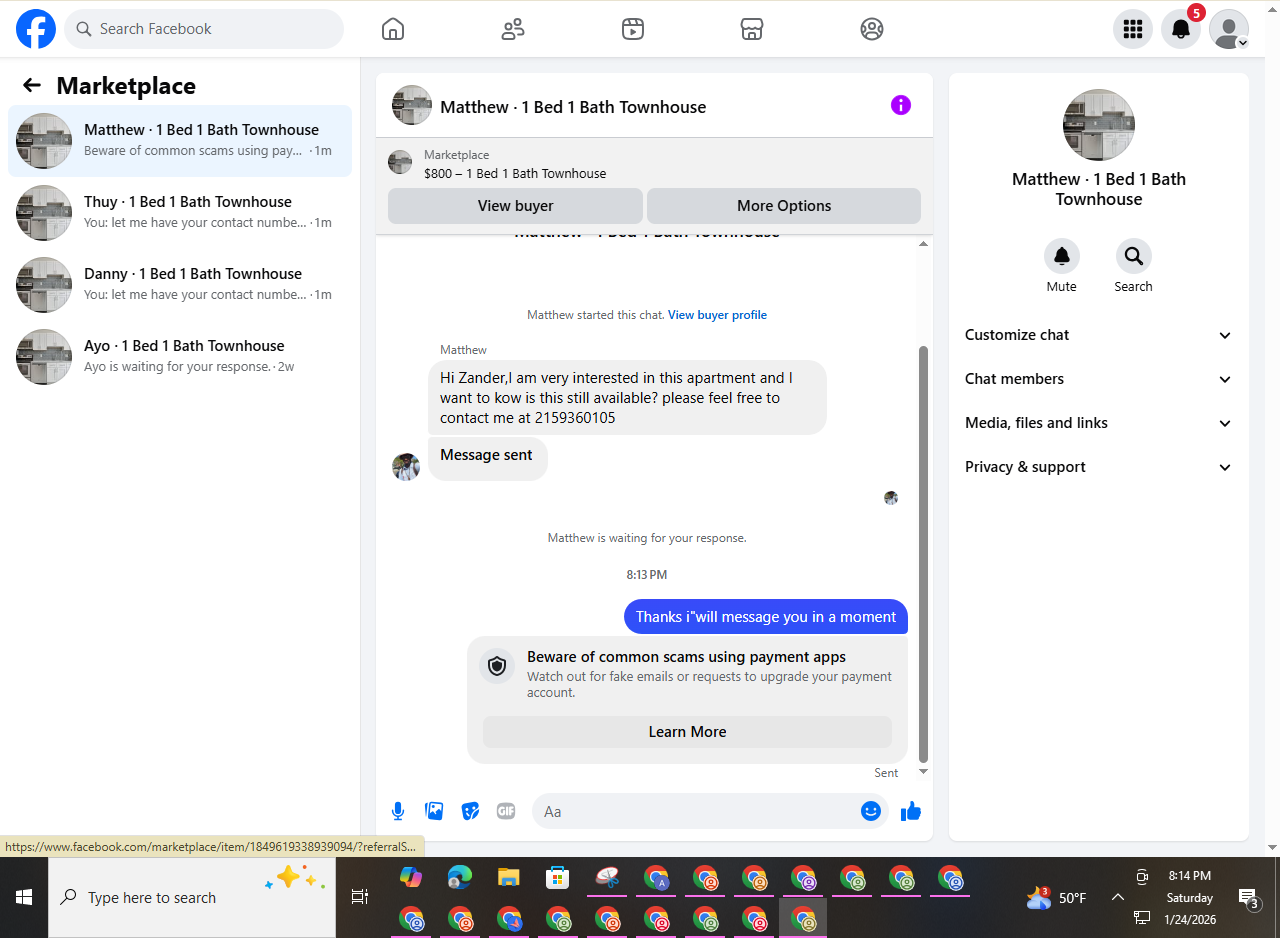The width and height of the screenshot is (1280, 938).
Task: Click the Facebook logo icon
Action: [x=36, y=29]
